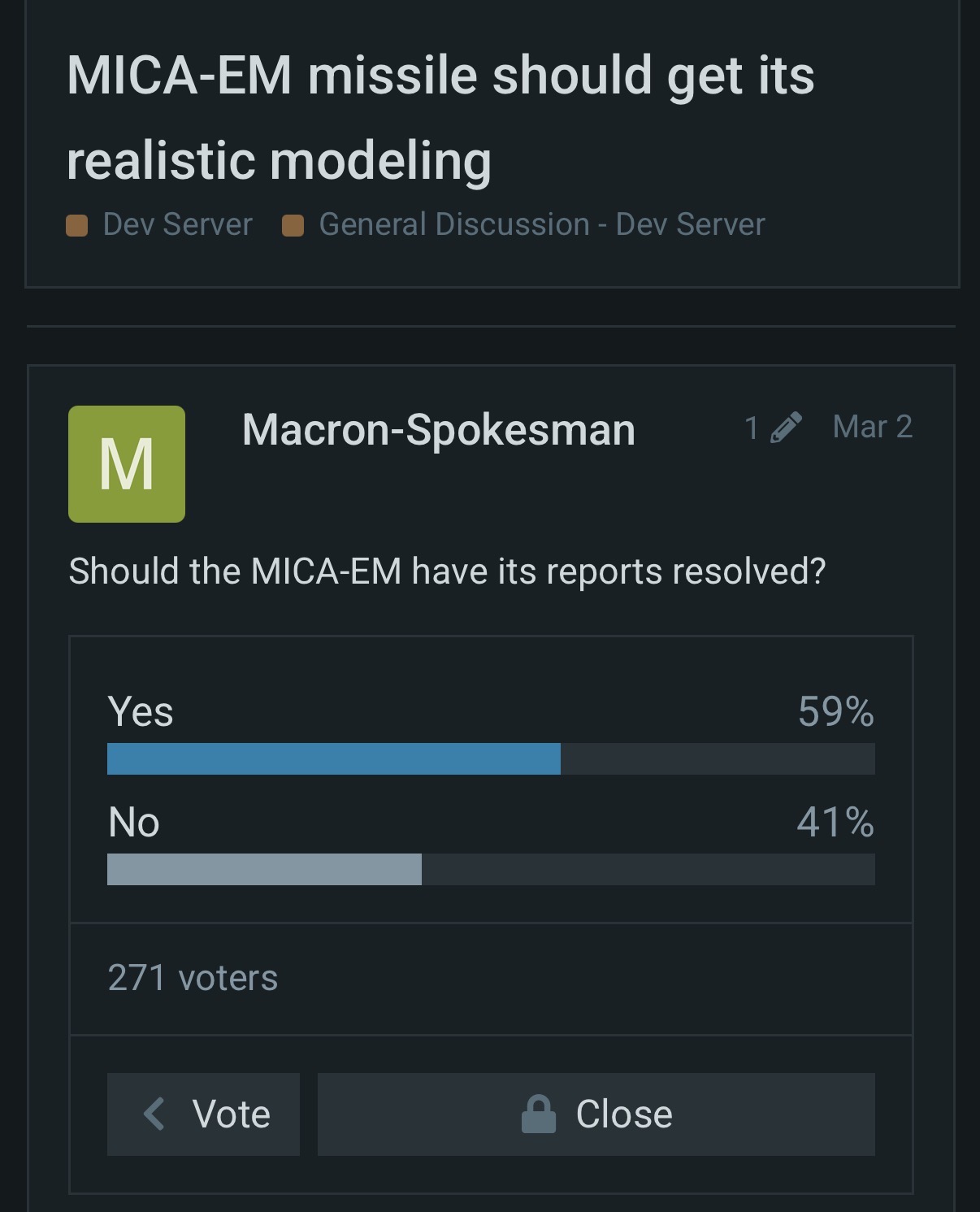Click the brown Dev Server category badge
Image resolution: width=980 pixels, height=1212 pixels.
click(77, 225)
